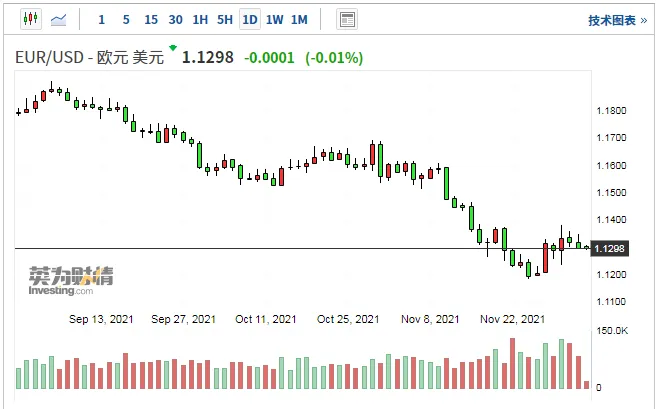The height and width of the screenshot is (409, 658).
Task: Click the 1.1800 price axis label
Action: 611,111
